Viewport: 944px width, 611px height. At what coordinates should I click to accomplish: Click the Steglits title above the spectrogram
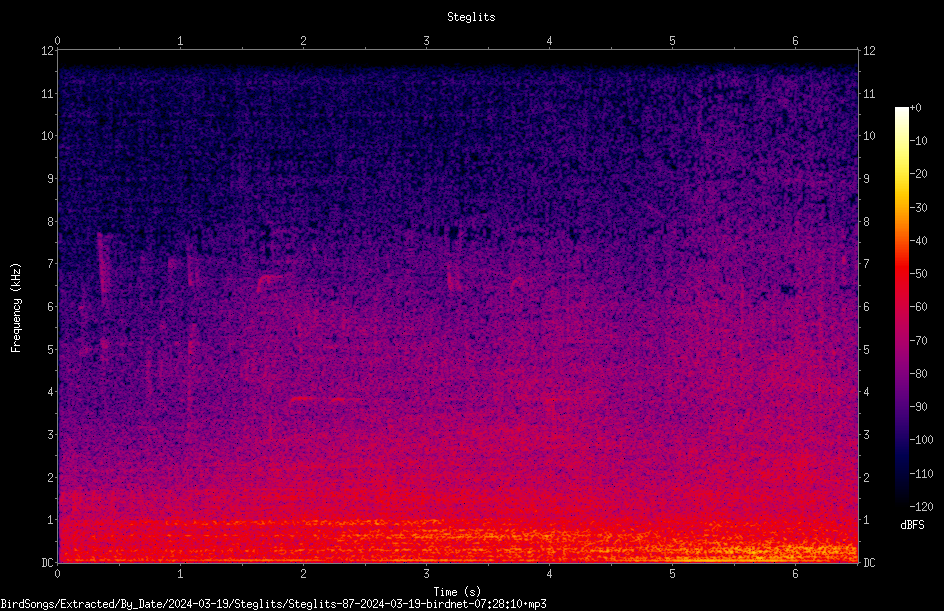point(471,17)
